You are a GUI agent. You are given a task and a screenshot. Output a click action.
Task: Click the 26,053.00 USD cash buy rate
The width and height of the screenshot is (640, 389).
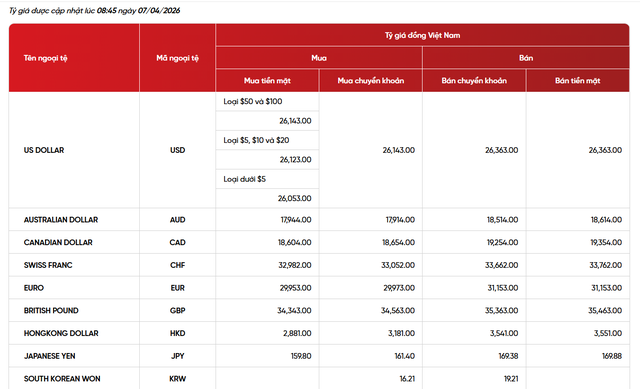tap(295, 198)
